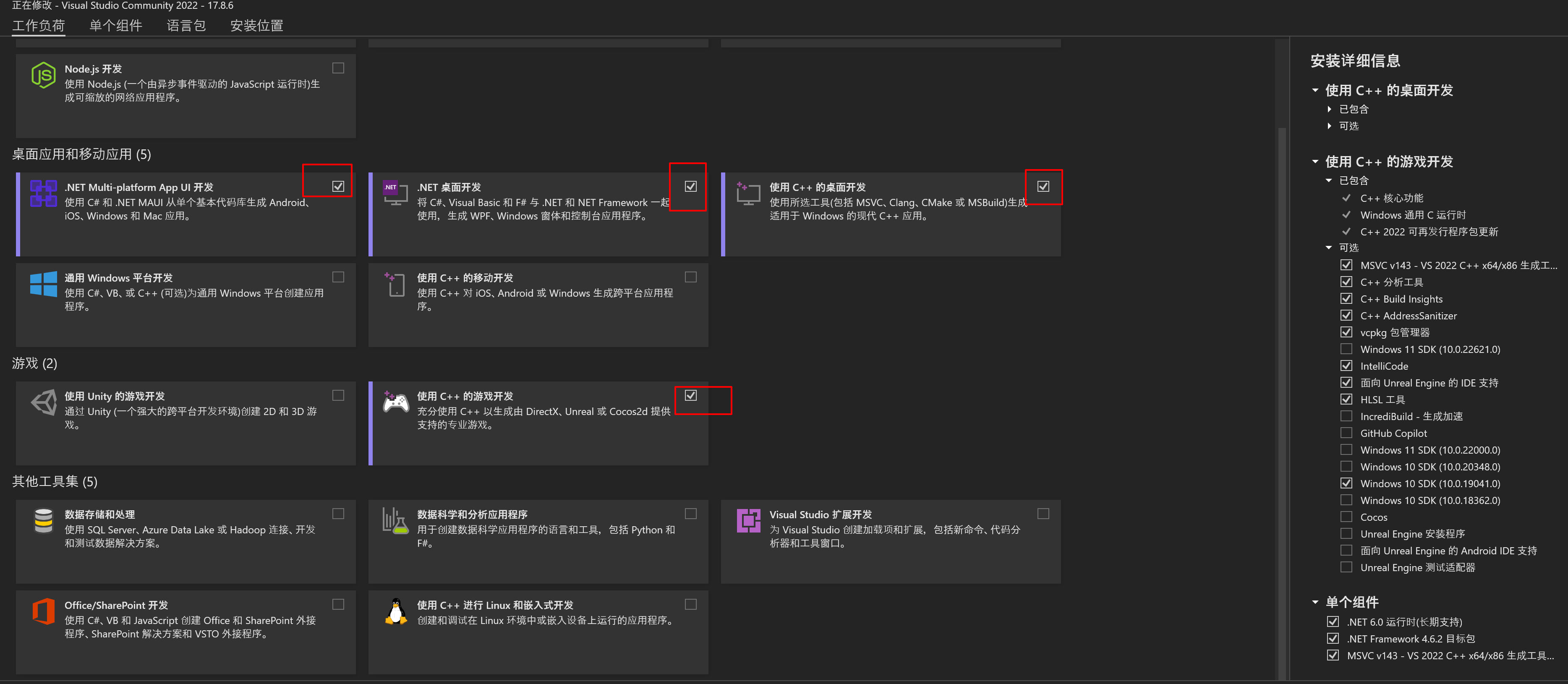1568x684 pixels.
Task: Open the 安装位置 tab
Action: coord(257,26)
